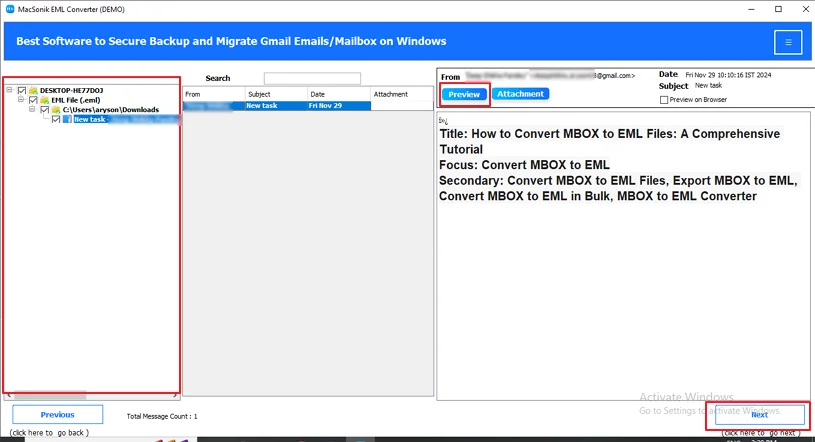The width and height of the screenshot is (815, 442).
Task: Switch to the Preview tab
Action: pyautogui.click(x=464, y=95)
